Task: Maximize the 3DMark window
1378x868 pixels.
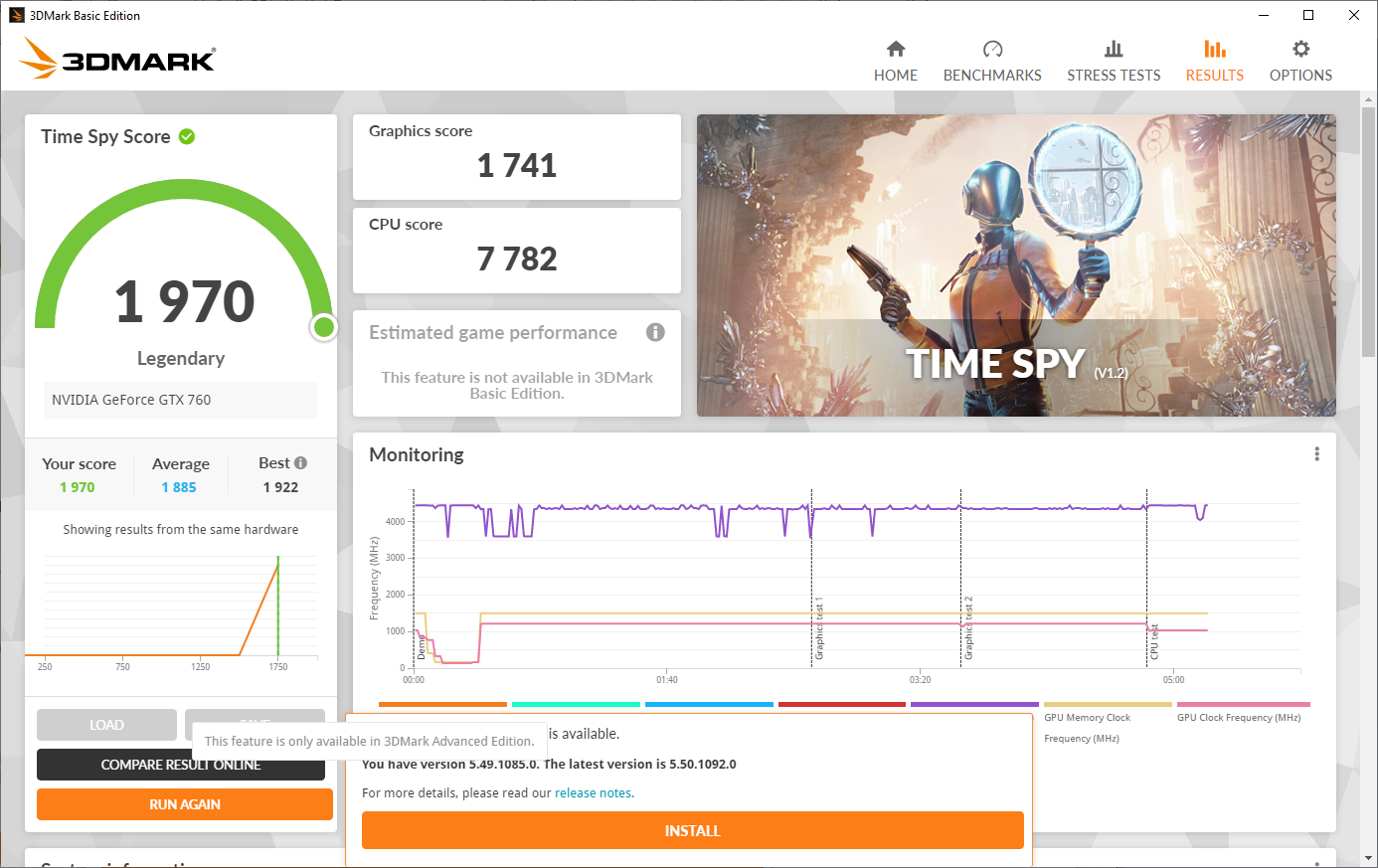Action: click(x=1308, y=15)
